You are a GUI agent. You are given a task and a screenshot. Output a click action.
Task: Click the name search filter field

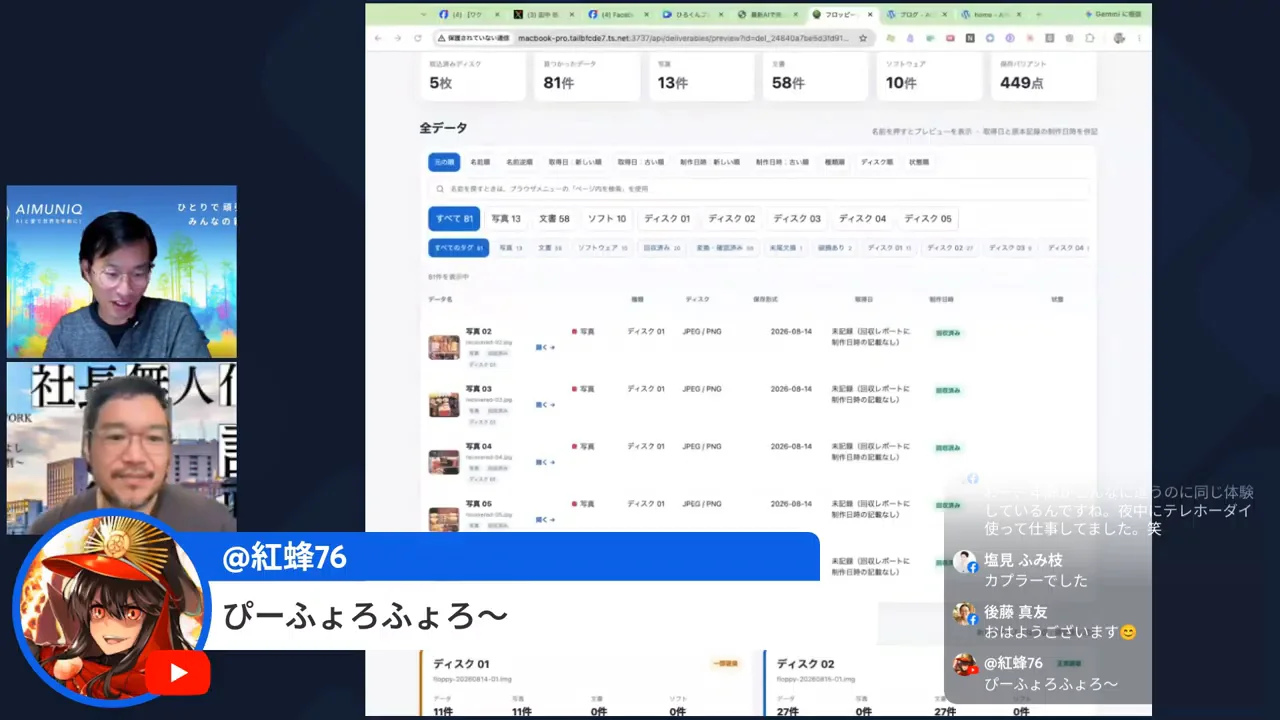pyautogui.click(x=759, y=188)
